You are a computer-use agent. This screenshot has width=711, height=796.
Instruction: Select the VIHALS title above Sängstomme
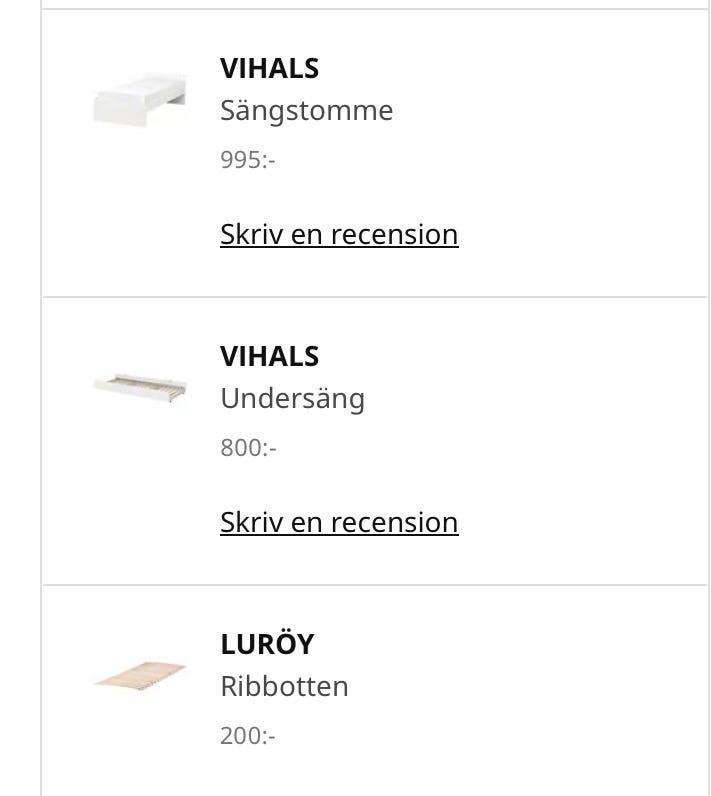tap(269, 68)
